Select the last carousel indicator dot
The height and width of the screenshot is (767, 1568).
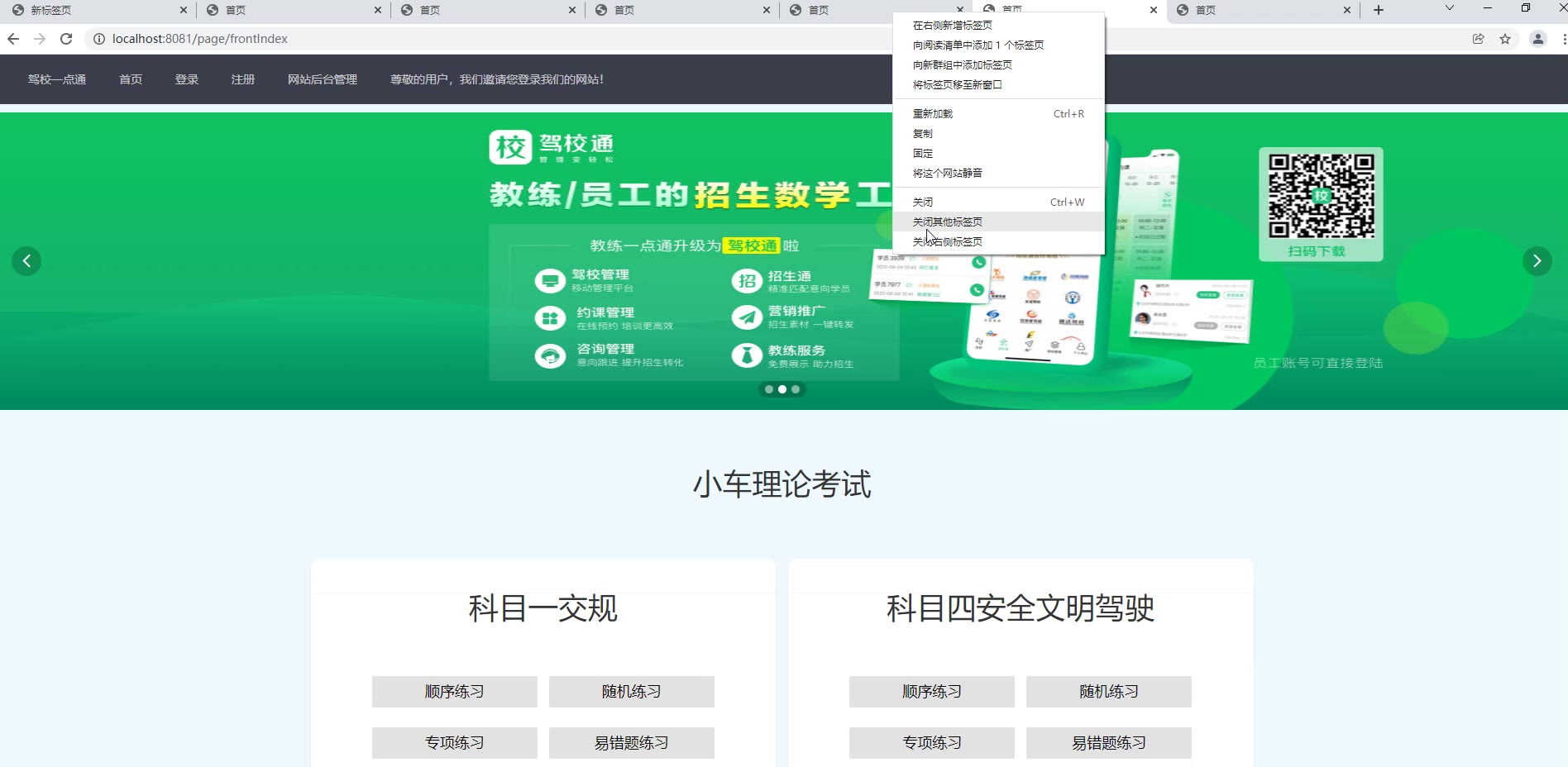[796, 389]
